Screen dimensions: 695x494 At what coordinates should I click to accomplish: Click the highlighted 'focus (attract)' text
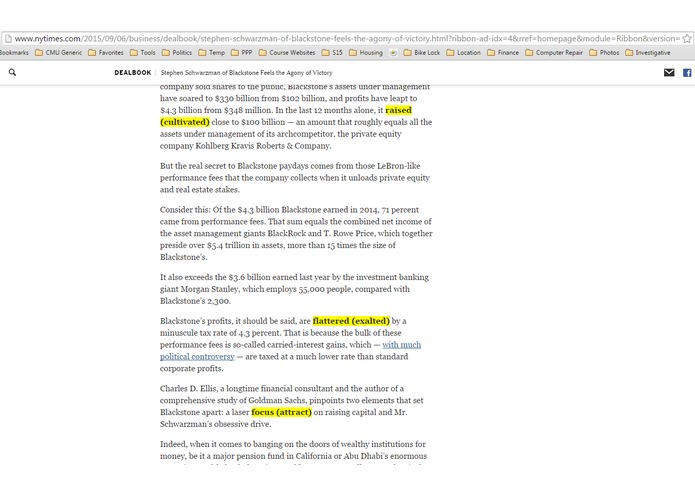tap(281, 412)
